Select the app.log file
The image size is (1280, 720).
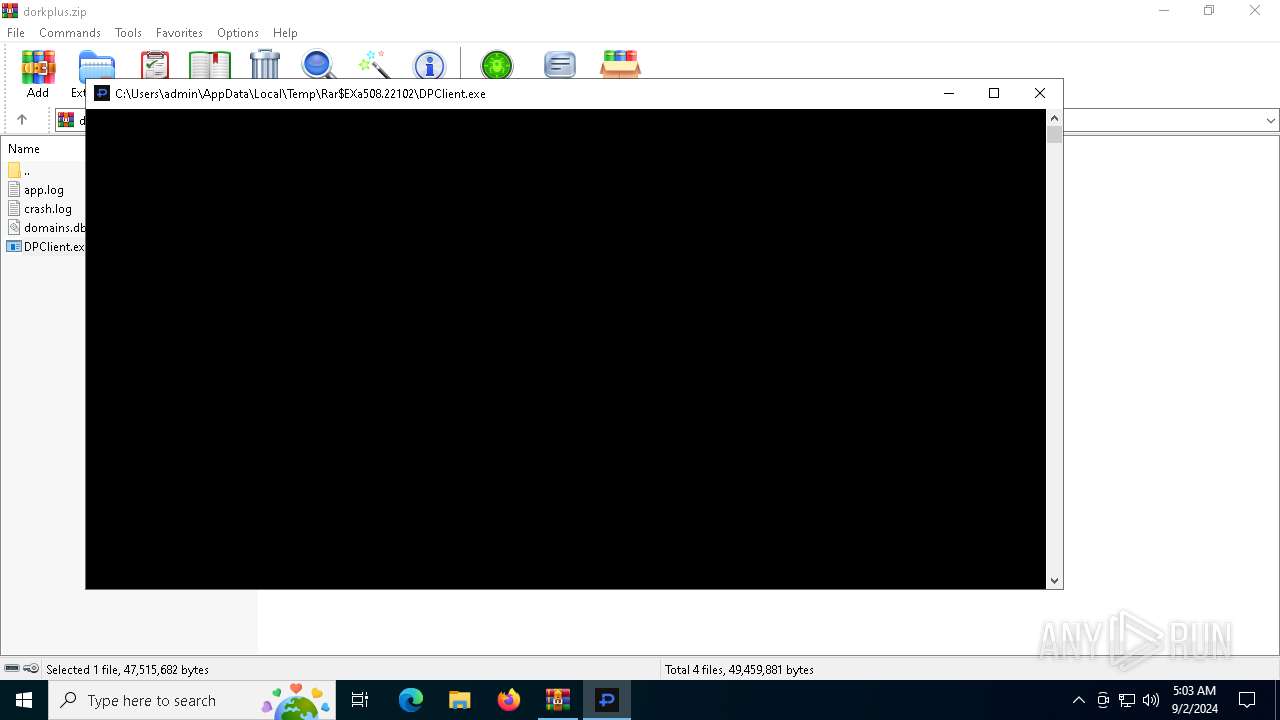point(36,190)
